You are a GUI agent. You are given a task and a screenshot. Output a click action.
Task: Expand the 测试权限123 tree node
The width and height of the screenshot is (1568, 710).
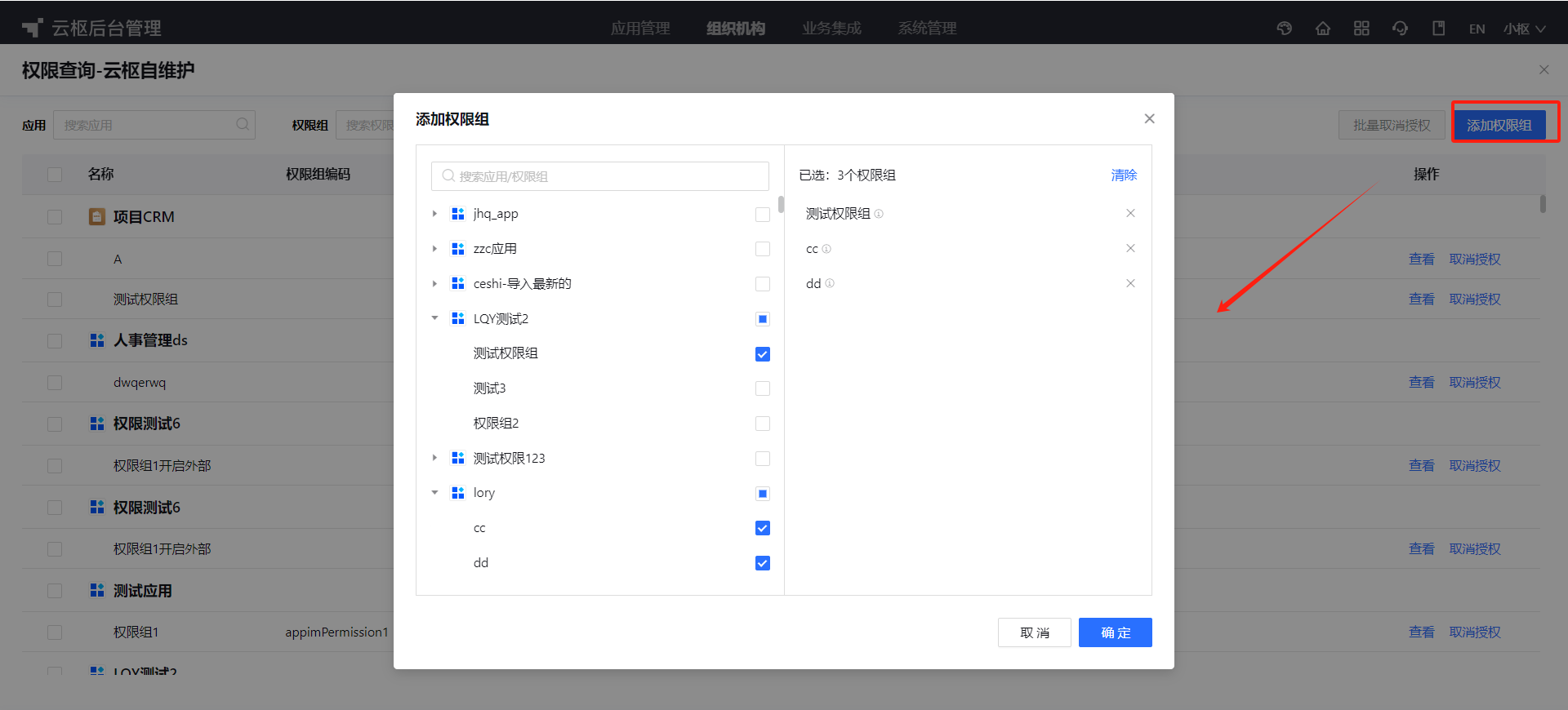tap(434, 458)
